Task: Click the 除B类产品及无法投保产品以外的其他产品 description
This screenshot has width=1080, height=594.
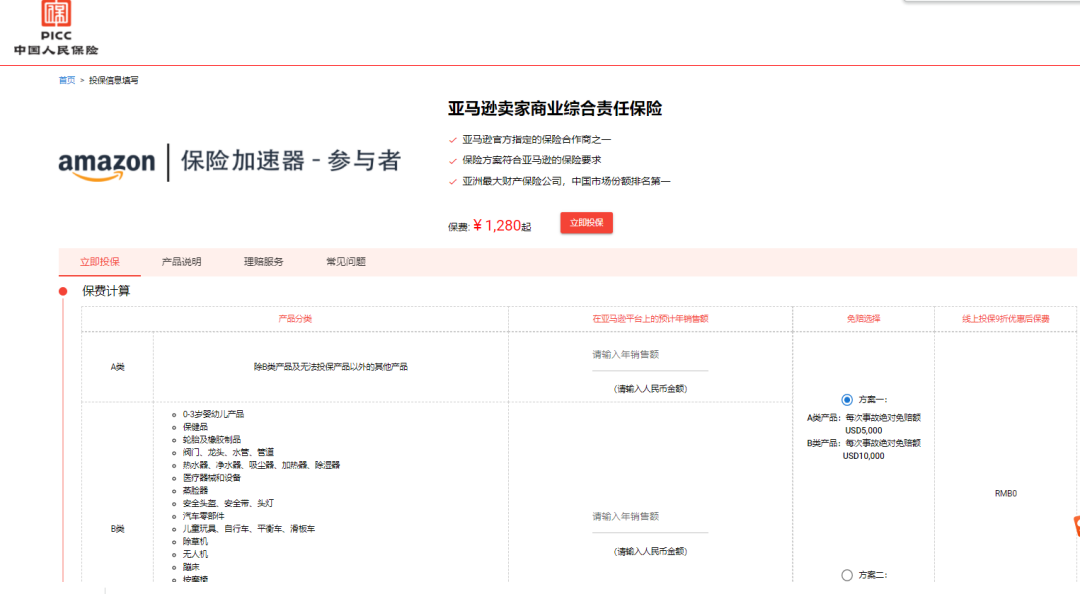Action: 331,367
